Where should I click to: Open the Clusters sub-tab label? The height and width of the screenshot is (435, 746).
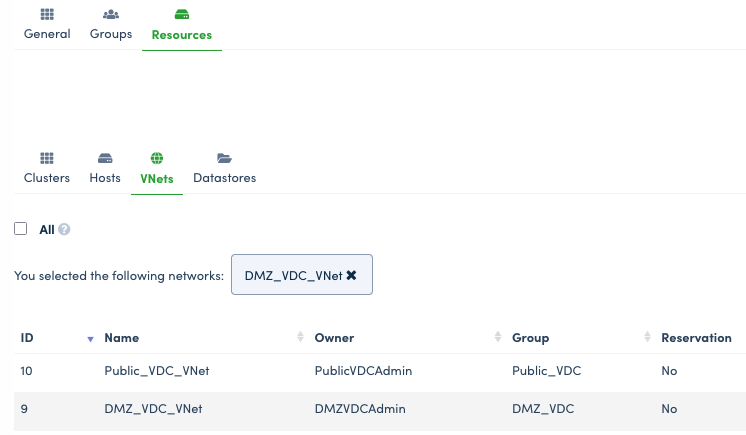(x=47, y=178)
